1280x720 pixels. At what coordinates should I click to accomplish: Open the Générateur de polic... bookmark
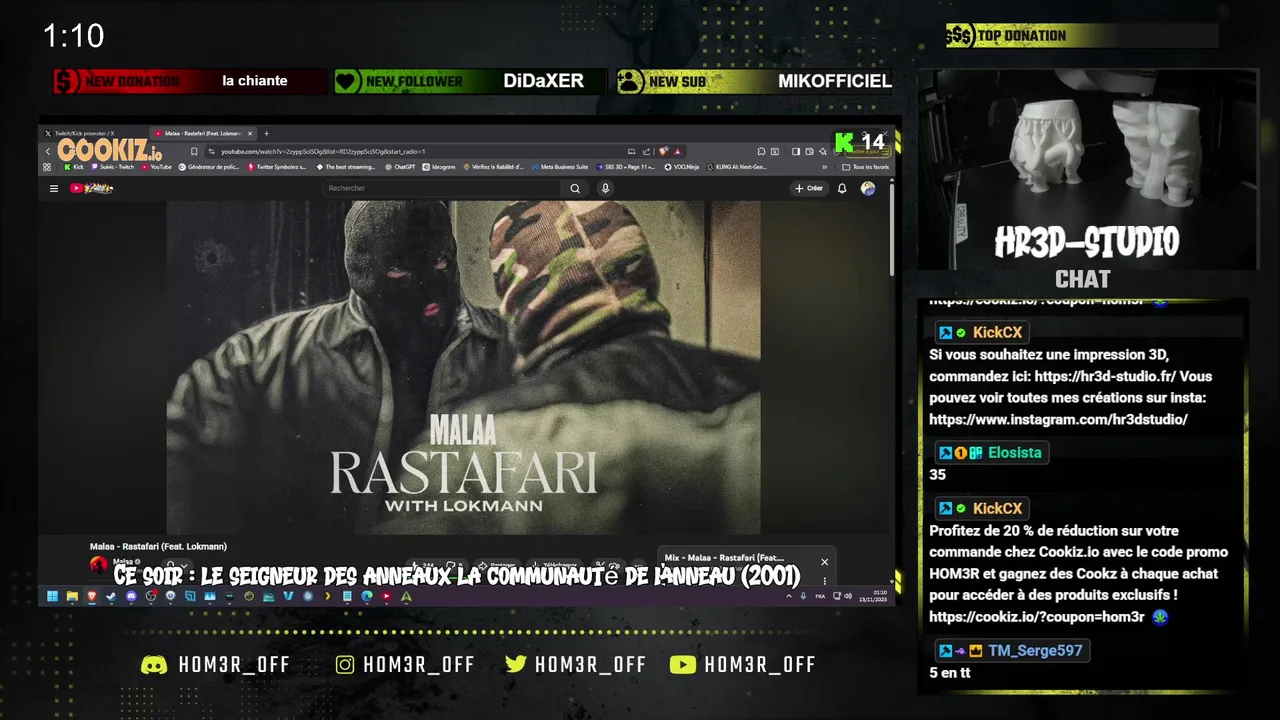point(209,167)
